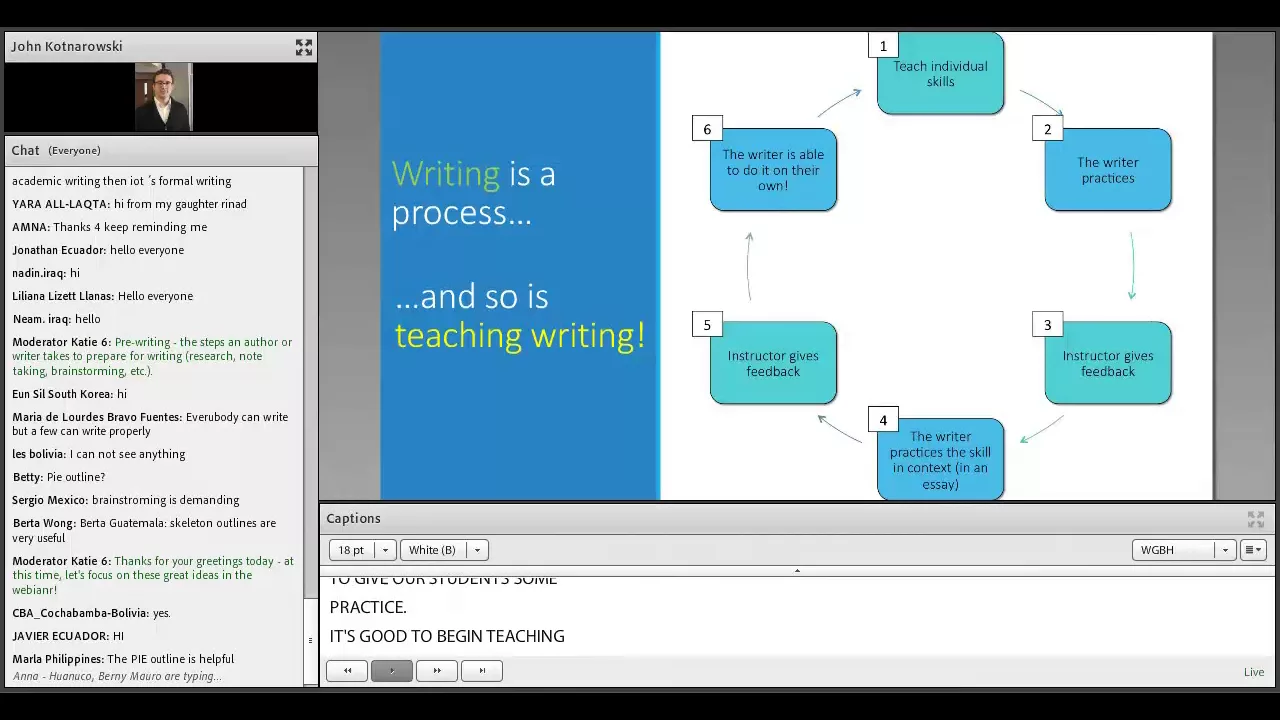Viewport: 1280px width, 720px height.
Task: Click the 'PRACTICE.' caption line
Action: (368, 607)
